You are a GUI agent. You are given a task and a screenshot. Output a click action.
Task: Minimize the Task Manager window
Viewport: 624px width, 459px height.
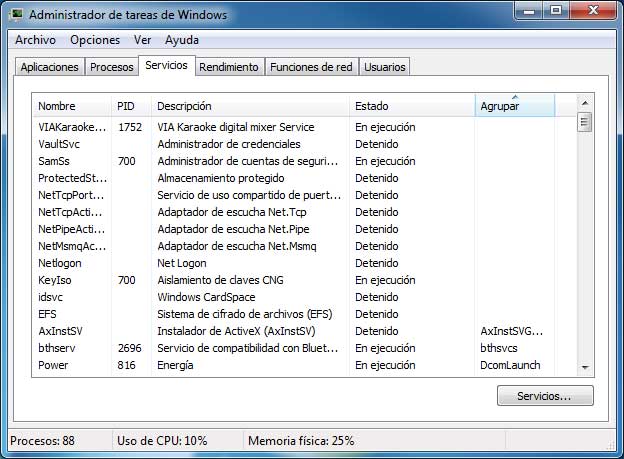point(529,11)
